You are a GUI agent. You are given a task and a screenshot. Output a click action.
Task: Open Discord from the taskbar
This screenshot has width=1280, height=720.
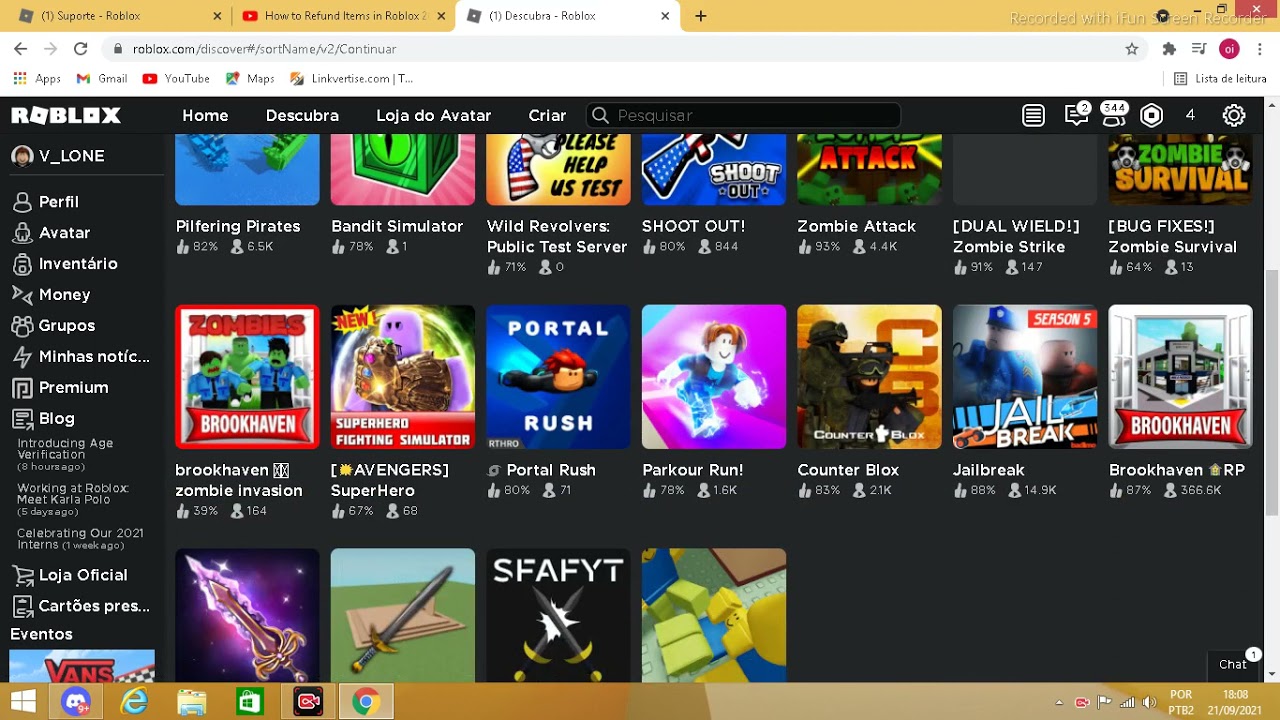[x=76, y=702]
